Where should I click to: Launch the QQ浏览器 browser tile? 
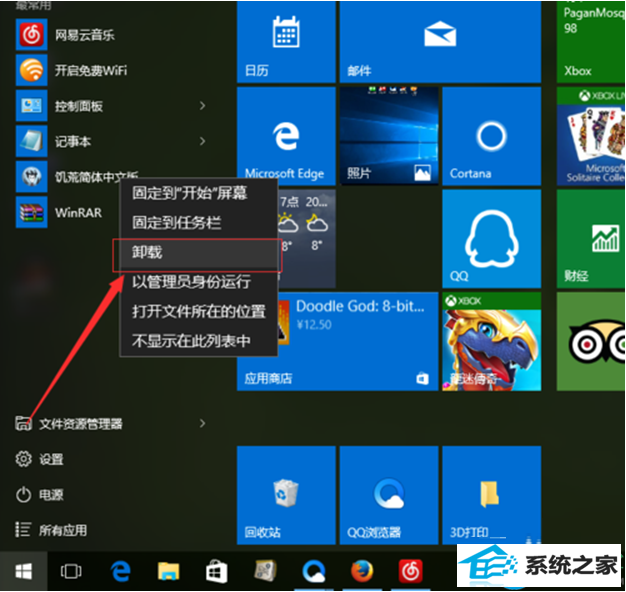[x=389, y=495]
